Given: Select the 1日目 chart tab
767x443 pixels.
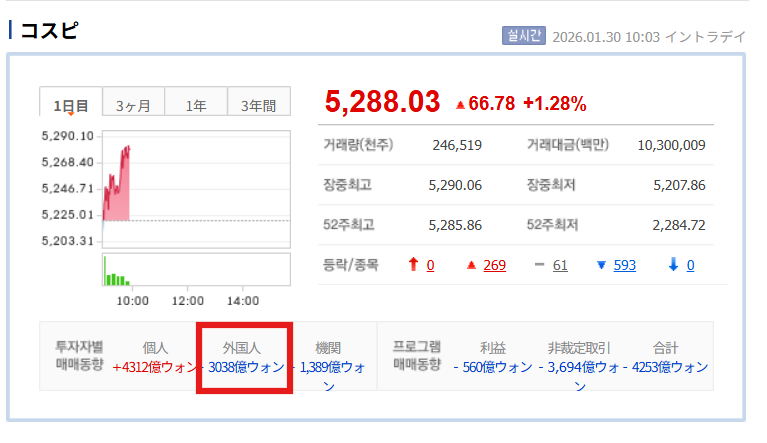Looking at the screenshot, I should 71,105.
